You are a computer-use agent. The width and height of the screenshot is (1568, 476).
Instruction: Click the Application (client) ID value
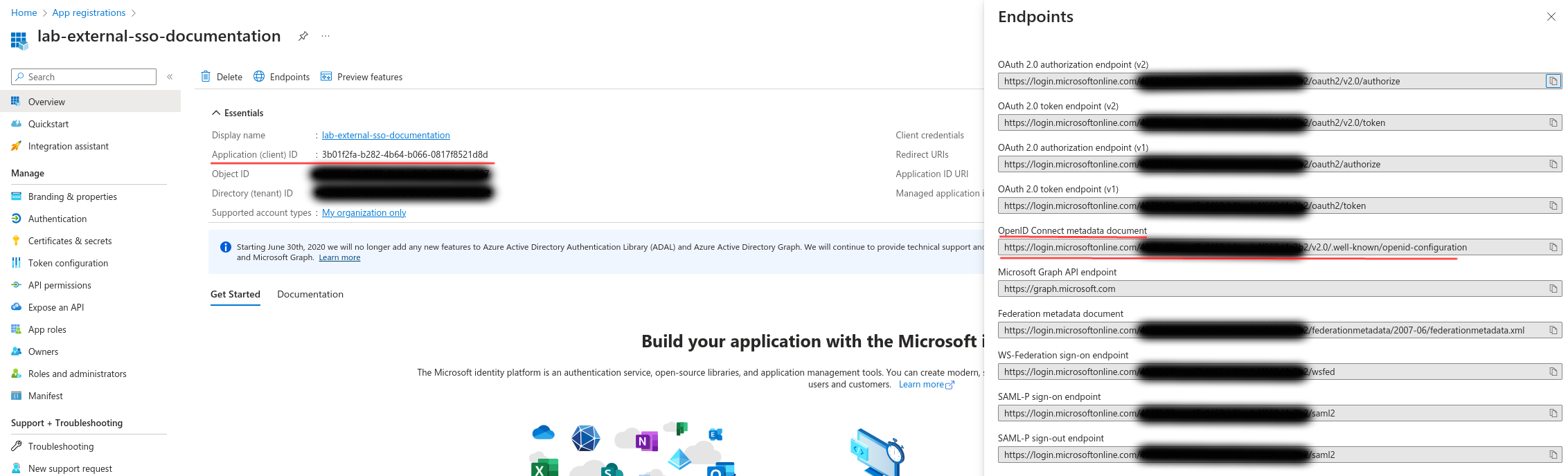point(404,154)
